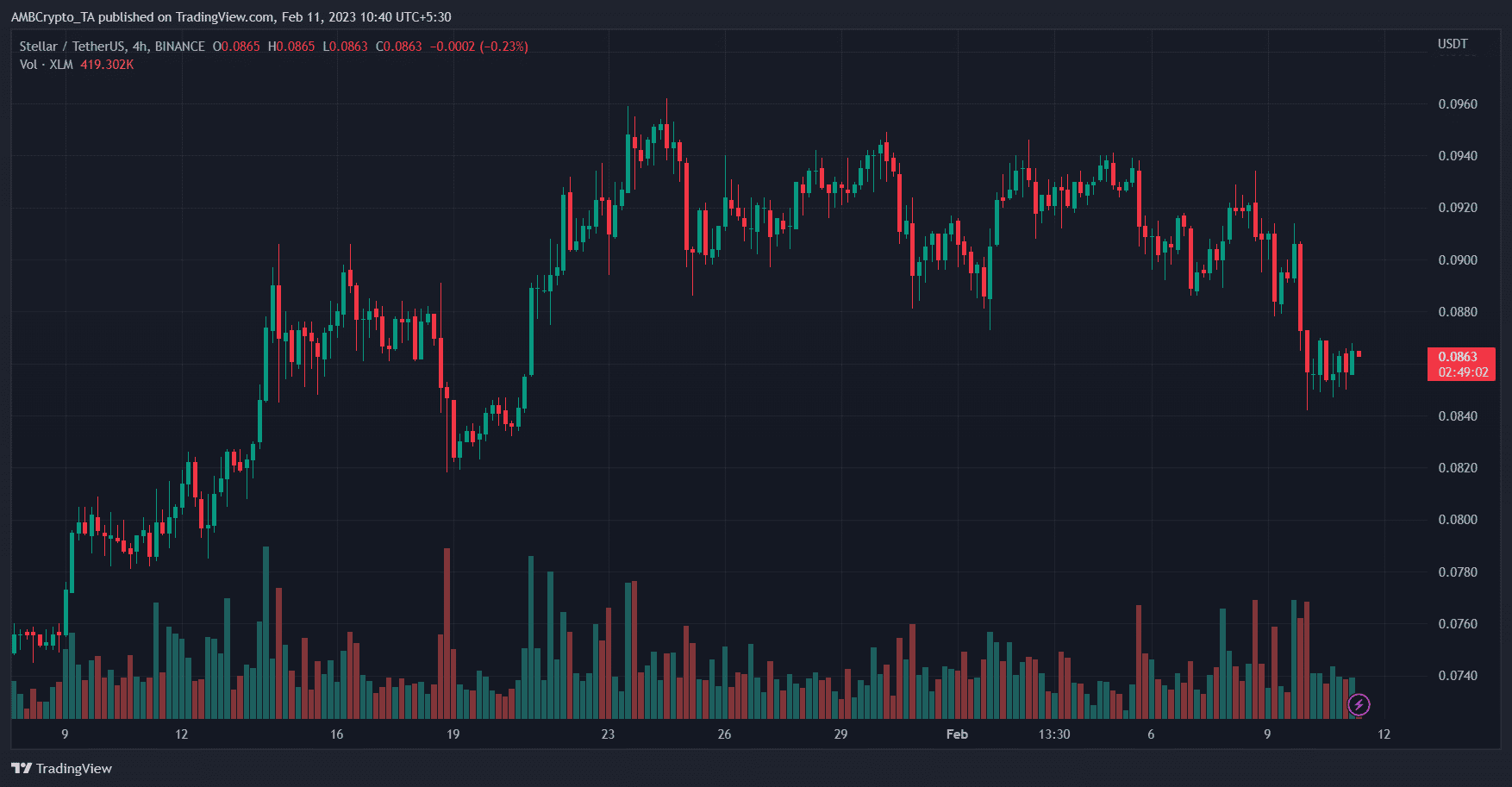Click the 16 date label on time axis
Viewport: 1512px width, 787px height.
coord(336,734)
